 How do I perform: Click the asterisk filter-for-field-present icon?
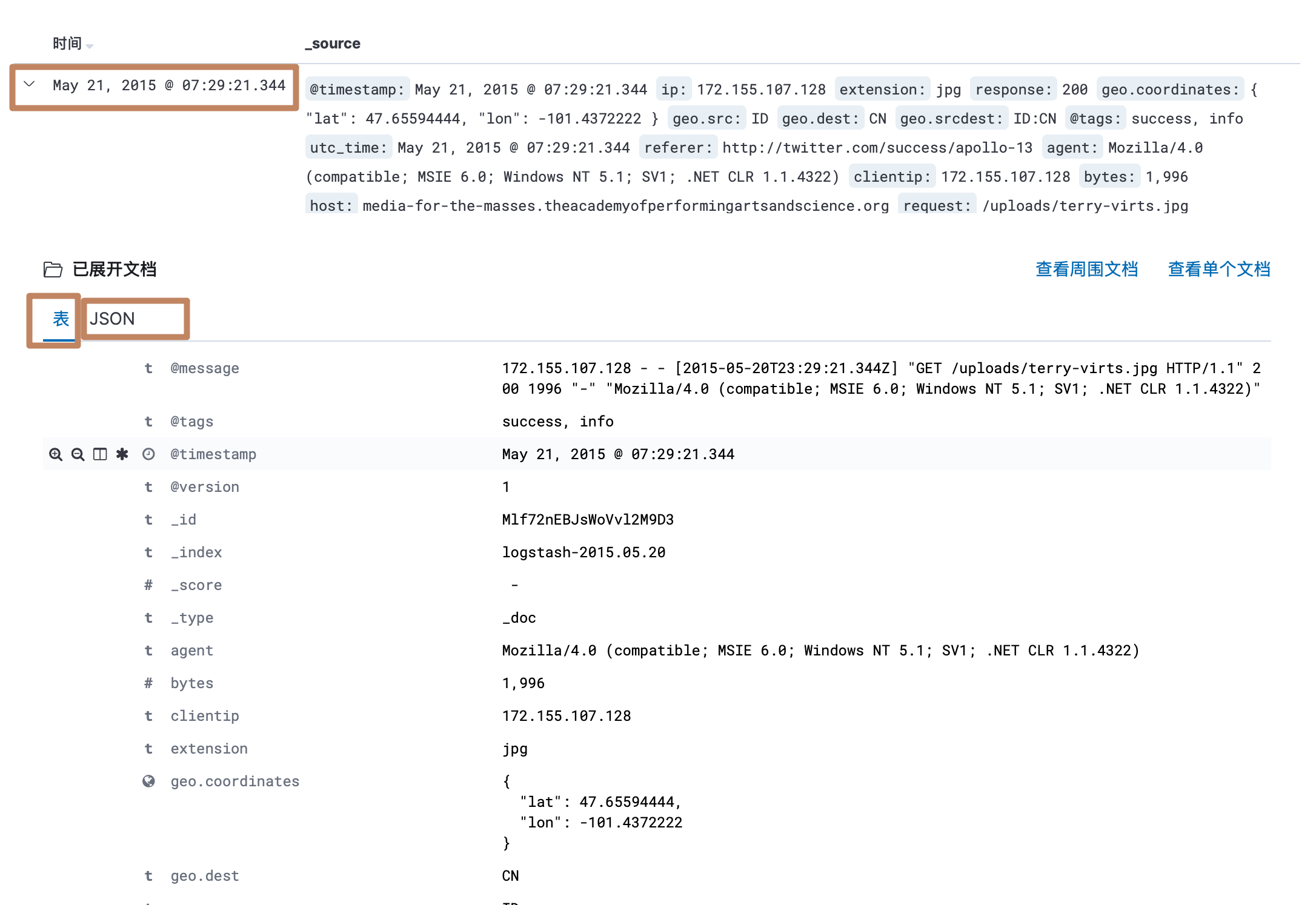coord(122,454)
